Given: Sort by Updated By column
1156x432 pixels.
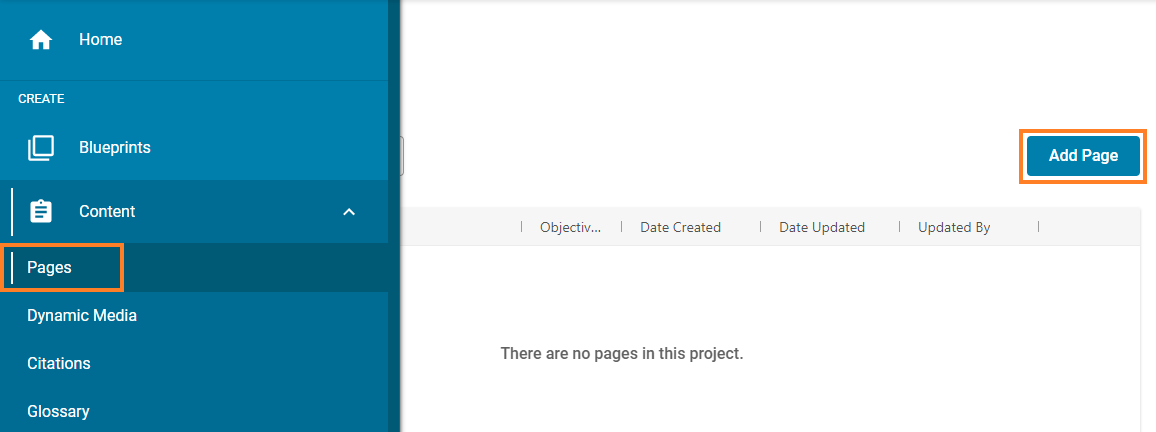Looking at the screenshot, I should [953, 227].
